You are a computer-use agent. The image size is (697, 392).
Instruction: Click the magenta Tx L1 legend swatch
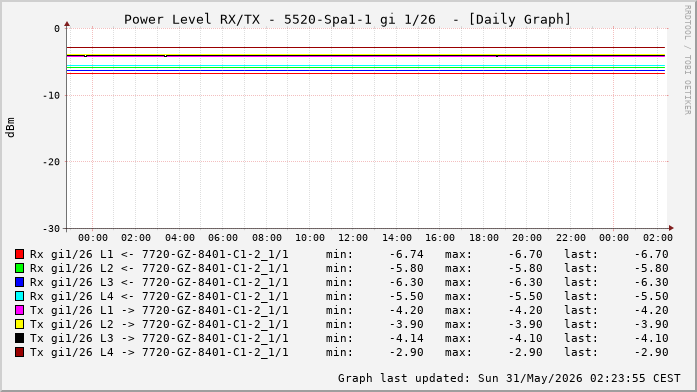19,310
